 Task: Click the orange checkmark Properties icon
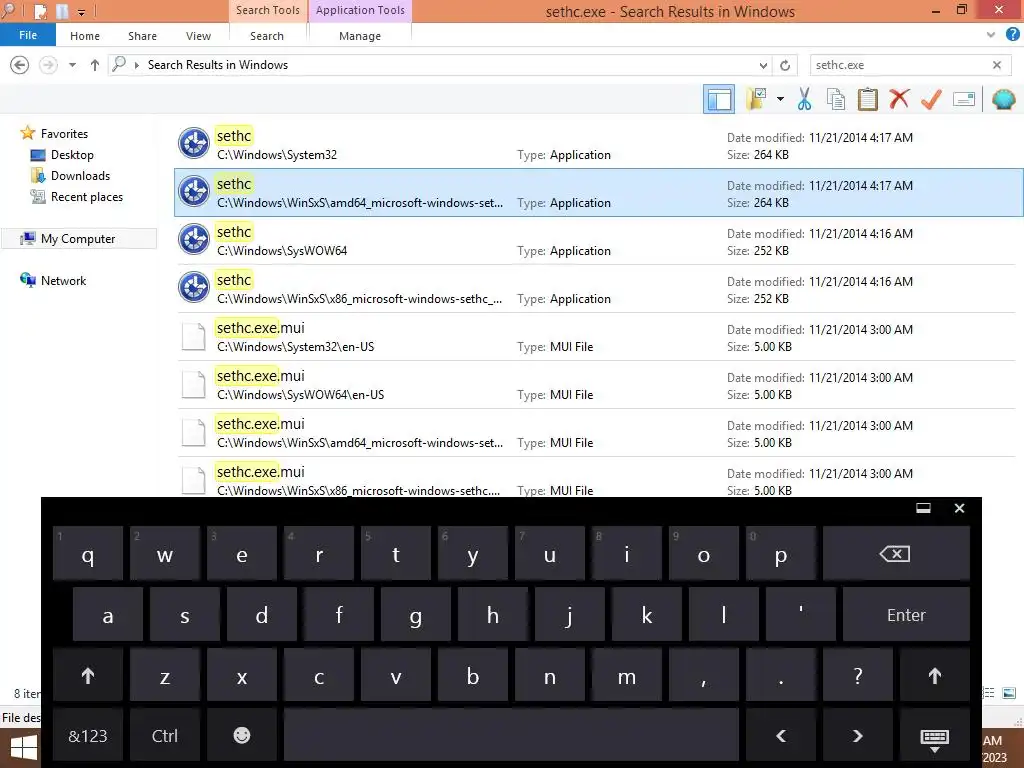(931, 99)
